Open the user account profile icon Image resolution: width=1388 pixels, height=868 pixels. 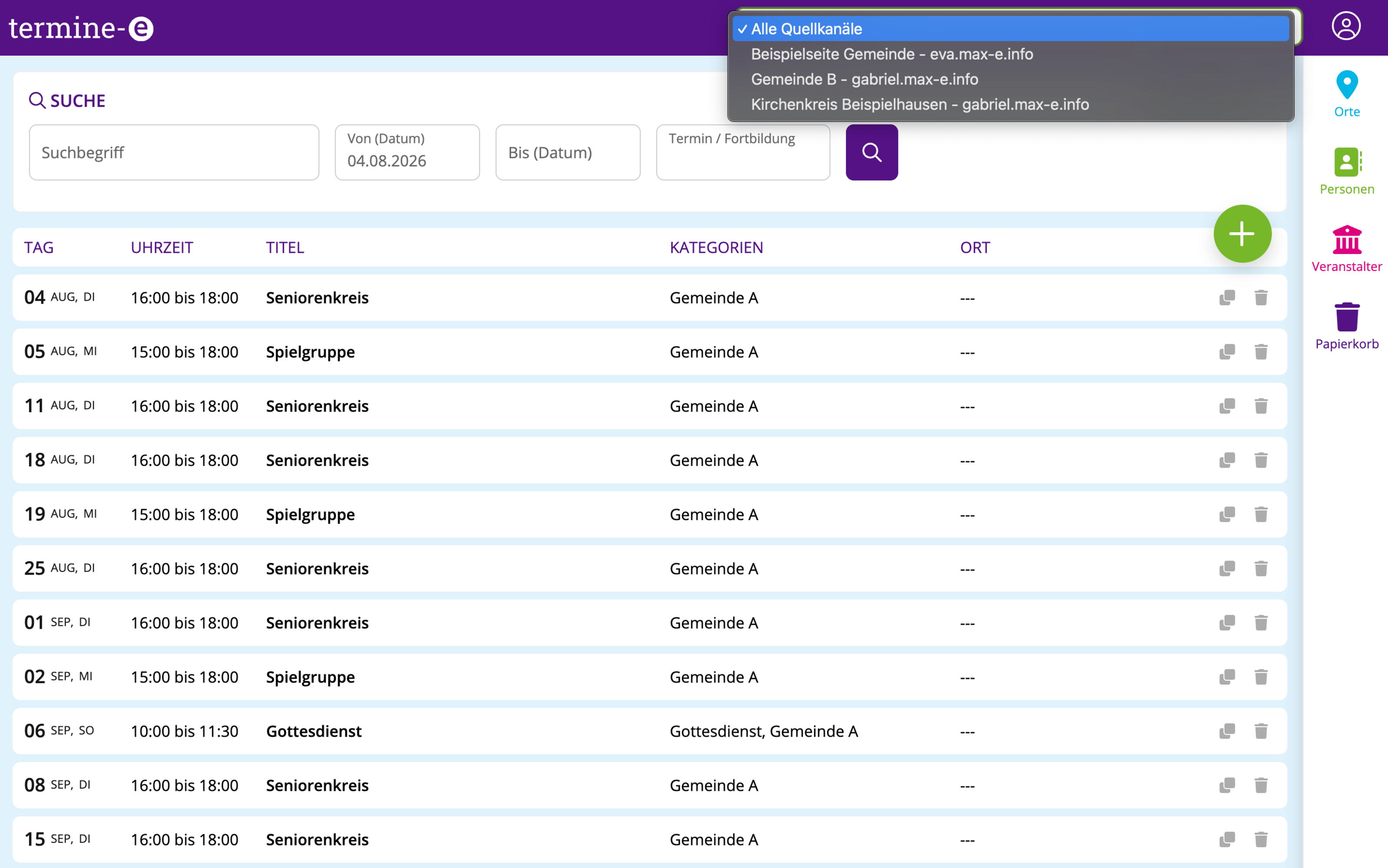[x=1345, y=26]
